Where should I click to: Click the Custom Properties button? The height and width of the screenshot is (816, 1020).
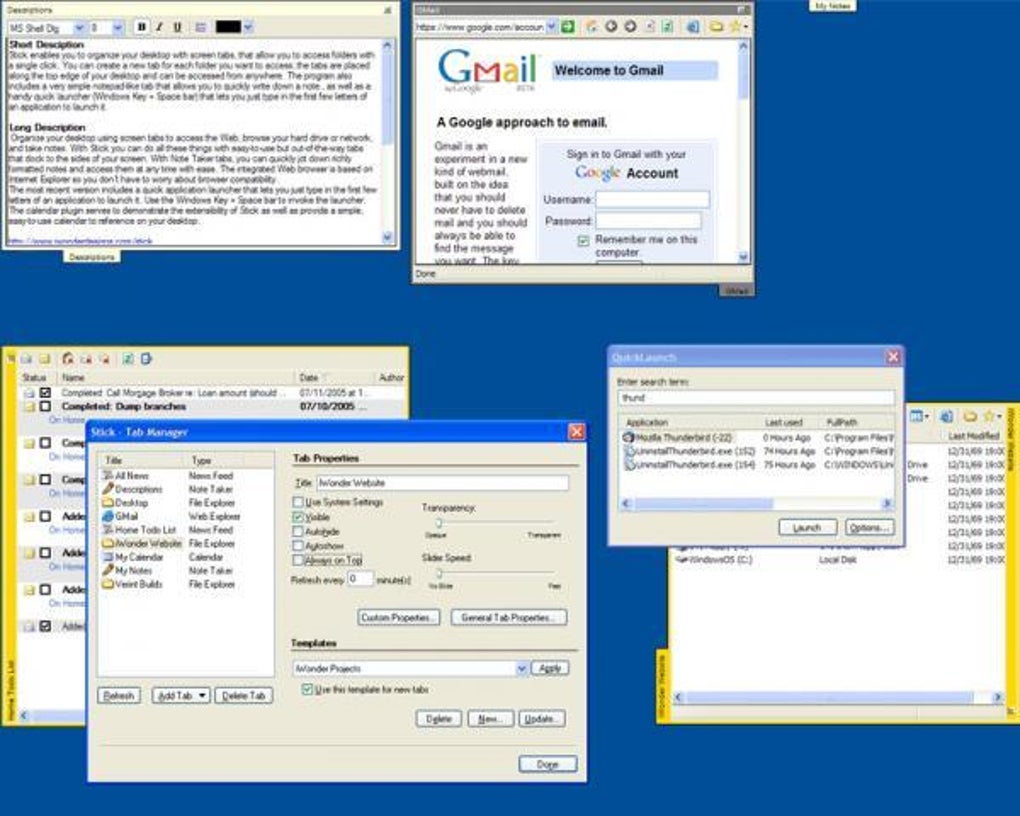[x=399, y=618]
